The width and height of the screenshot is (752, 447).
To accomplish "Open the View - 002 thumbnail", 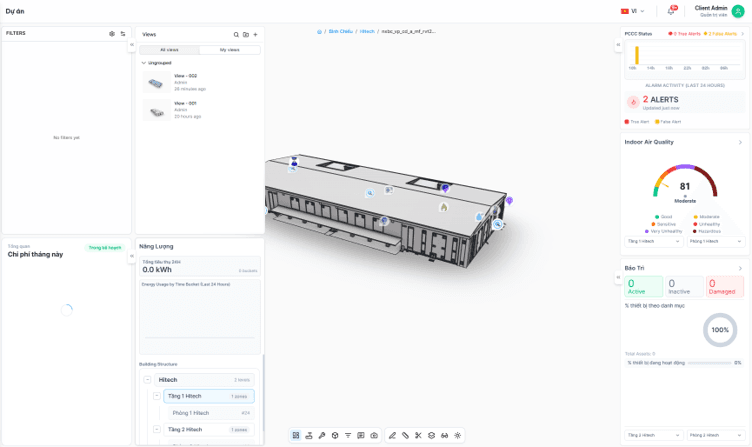I will pyautogui.click(x=156, y=82).
